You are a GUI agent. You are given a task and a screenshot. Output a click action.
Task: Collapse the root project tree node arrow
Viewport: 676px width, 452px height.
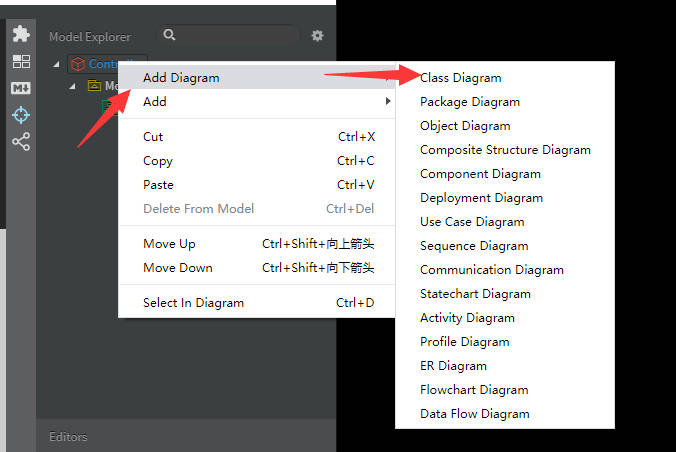point(56,64)
